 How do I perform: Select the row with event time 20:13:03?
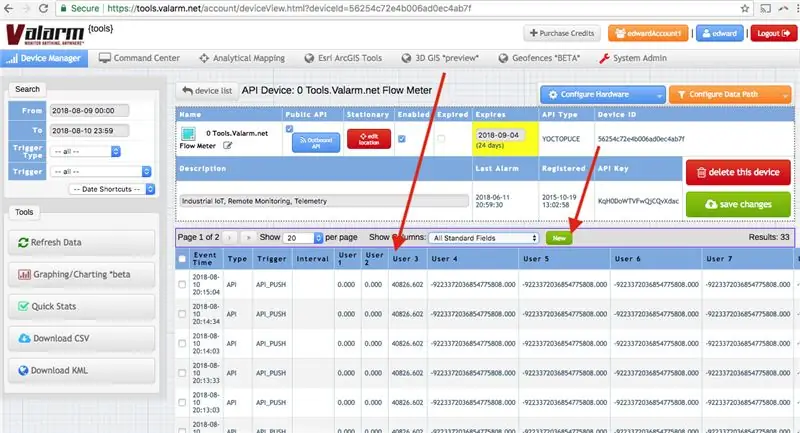[x=182, y=402]
